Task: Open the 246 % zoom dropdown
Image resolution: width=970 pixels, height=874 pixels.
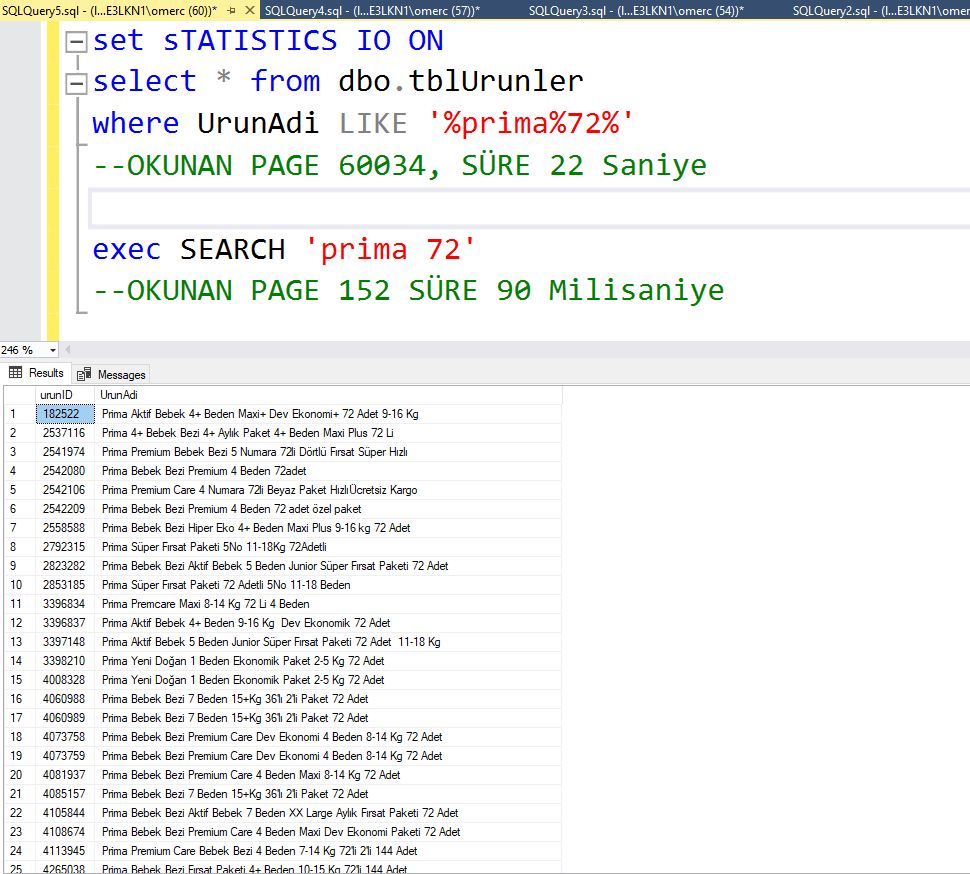Action: coord(52,350)
